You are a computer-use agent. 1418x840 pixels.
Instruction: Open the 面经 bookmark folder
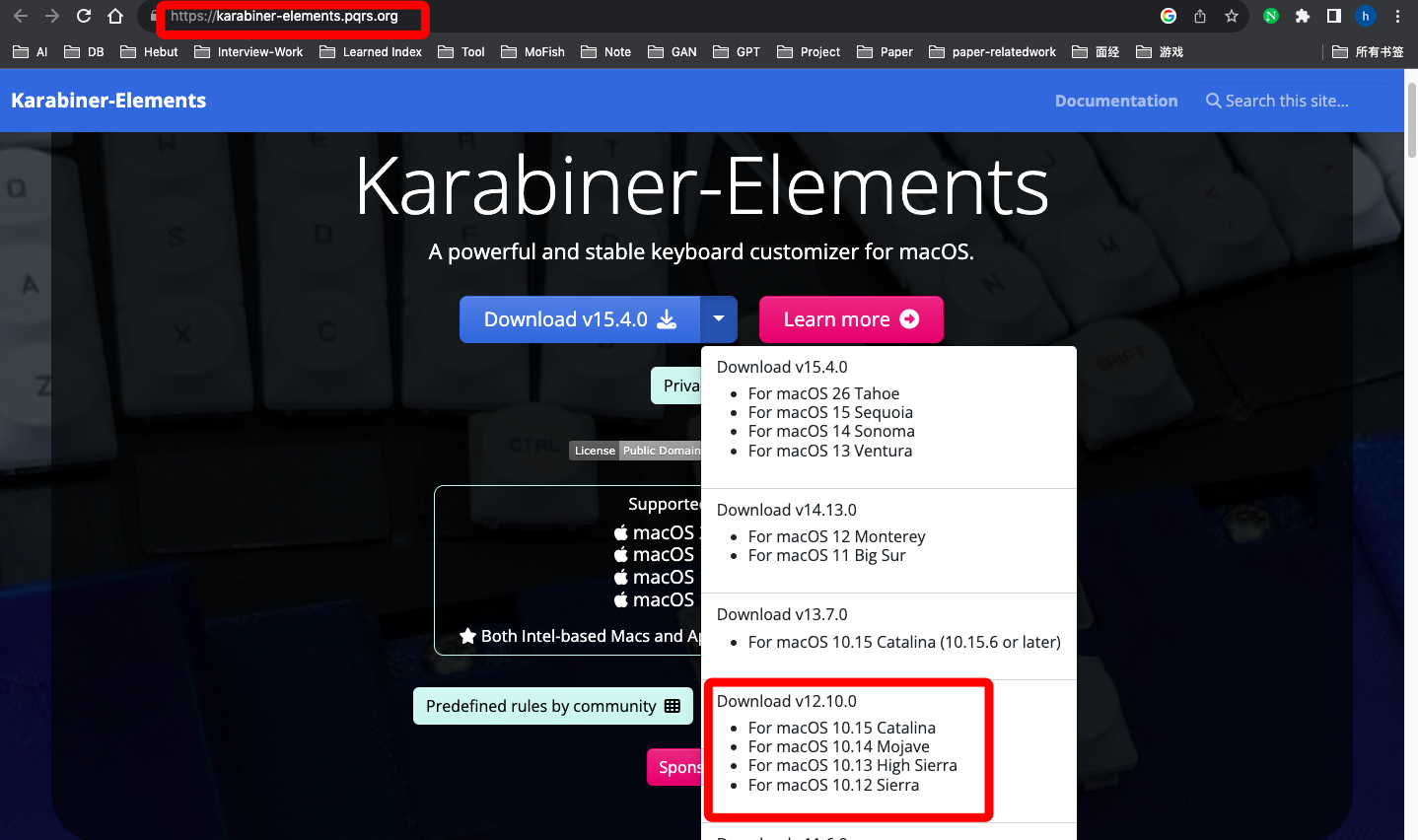1096,51
